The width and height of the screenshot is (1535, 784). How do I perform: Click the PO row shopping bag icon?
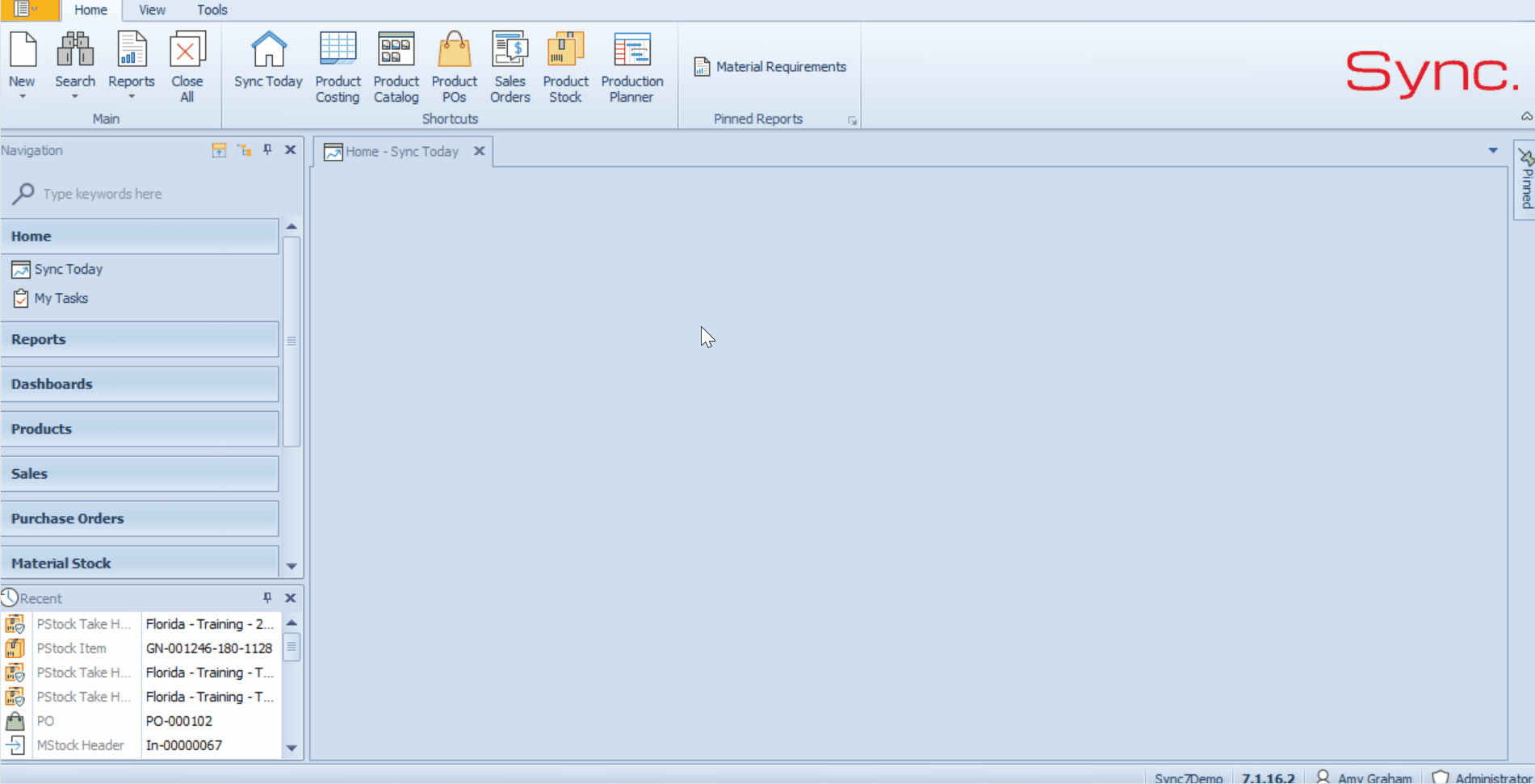pos(15,721)
